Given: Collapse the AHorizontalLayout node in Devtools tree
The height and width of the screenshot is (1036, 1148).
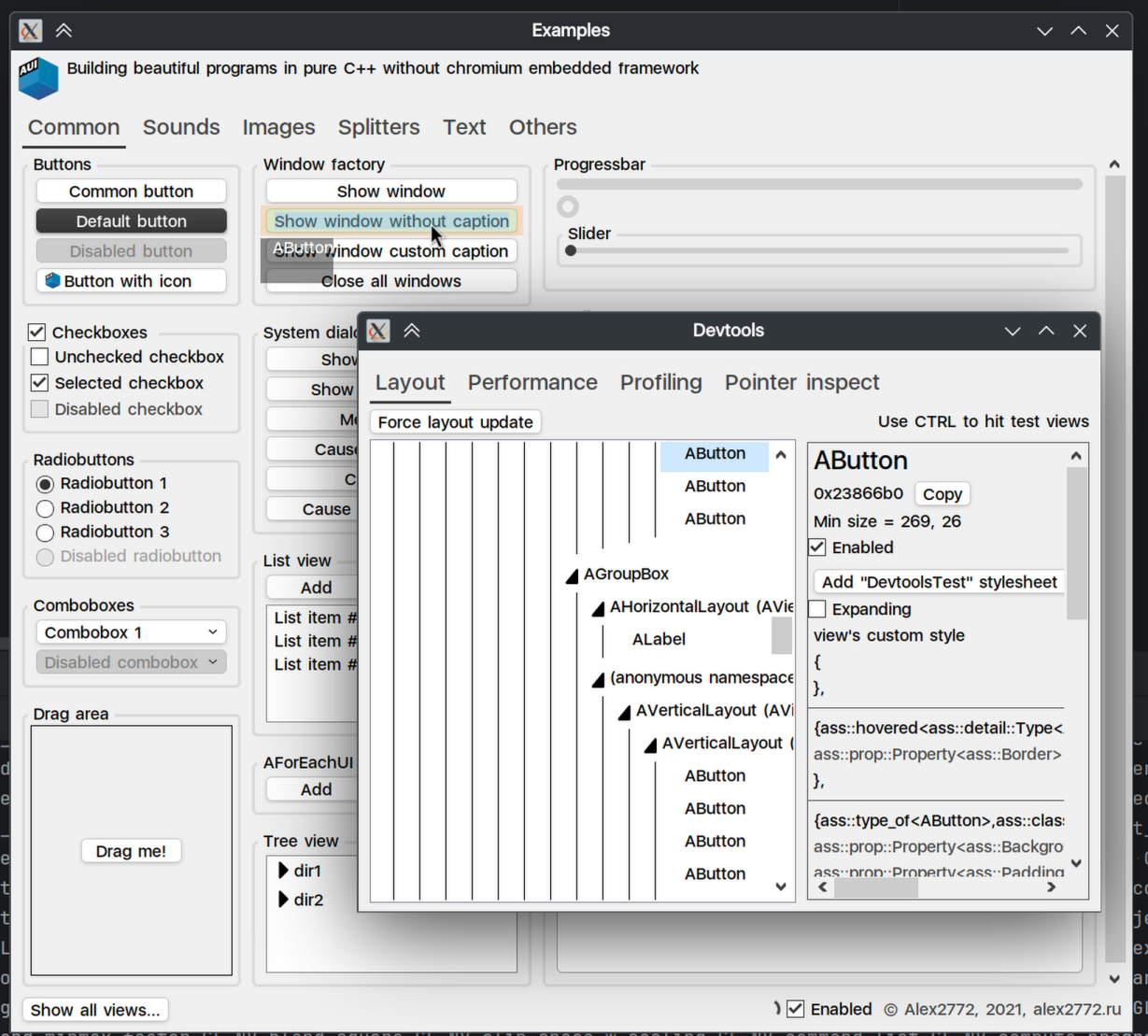Looking at the screenshot, I should click(x=598, y=609).
